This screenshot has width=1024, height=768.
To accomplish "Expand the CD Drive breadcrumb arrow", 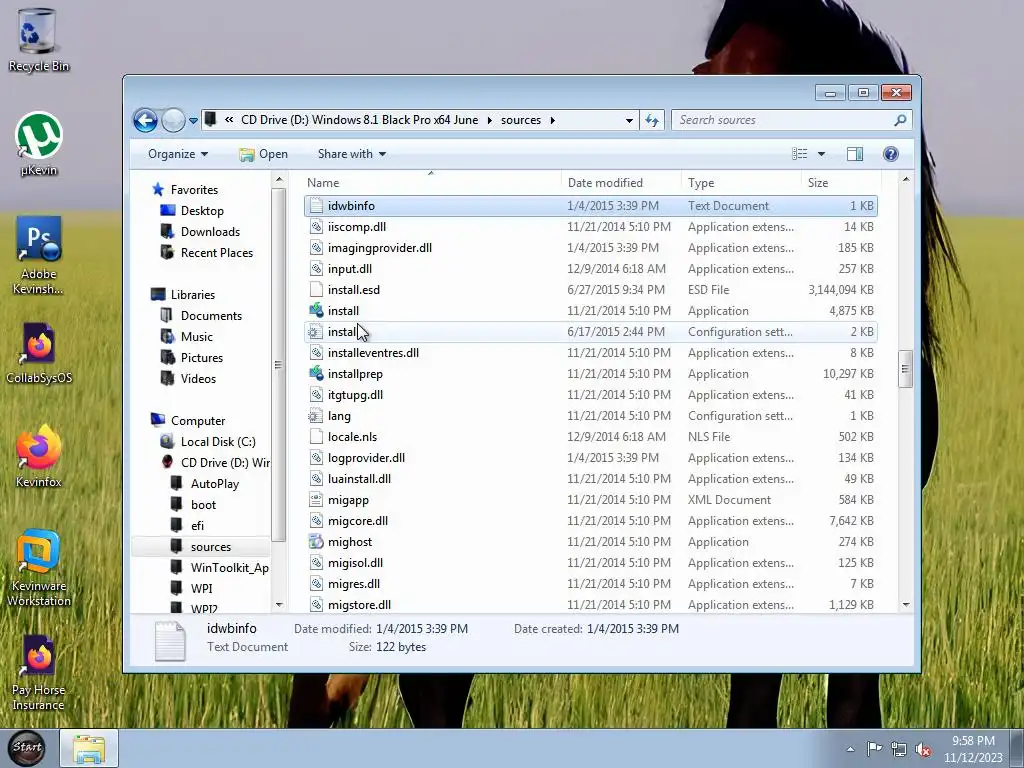I will point(489,120).
